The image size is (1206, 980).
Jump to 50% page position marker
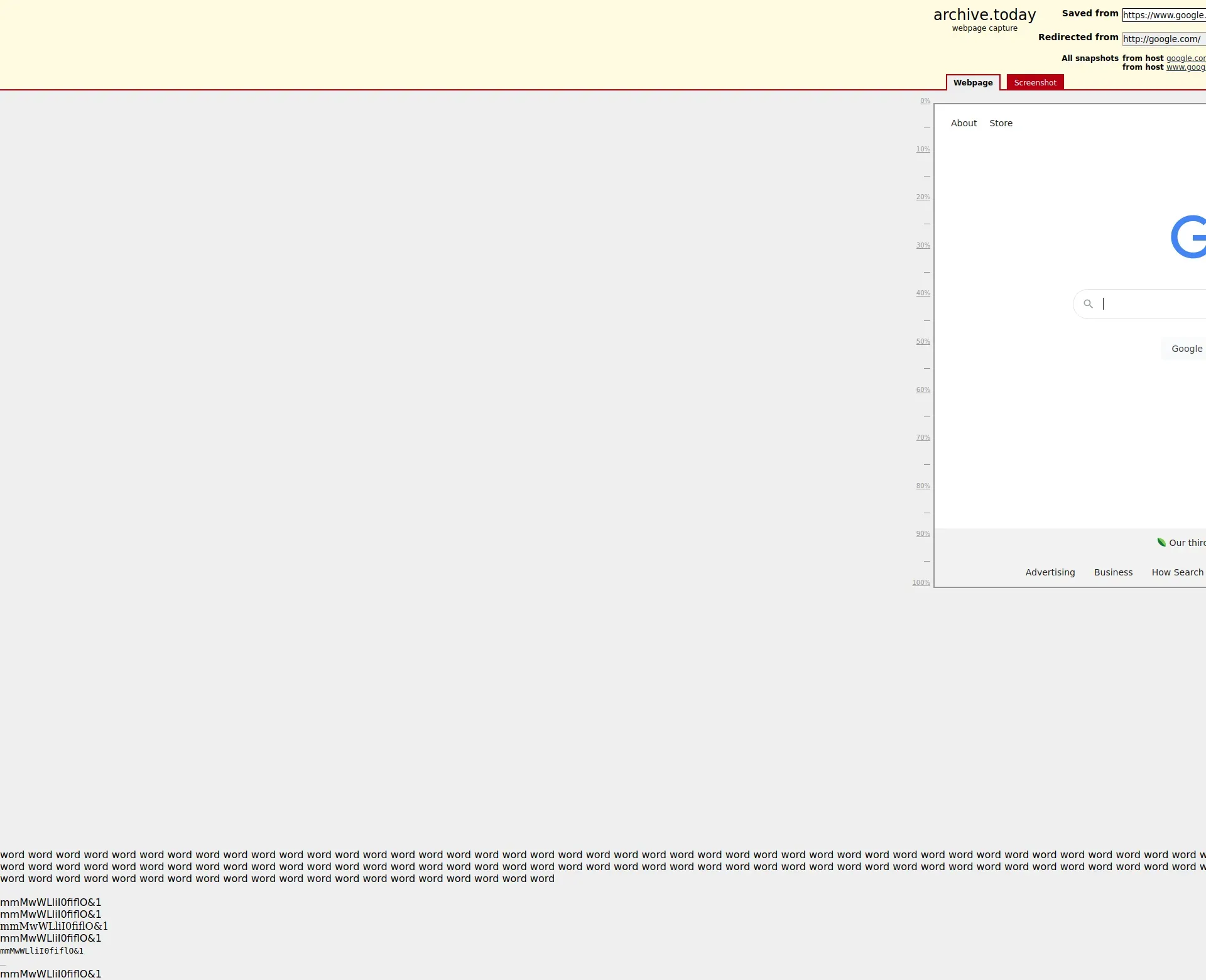(923, 342)
